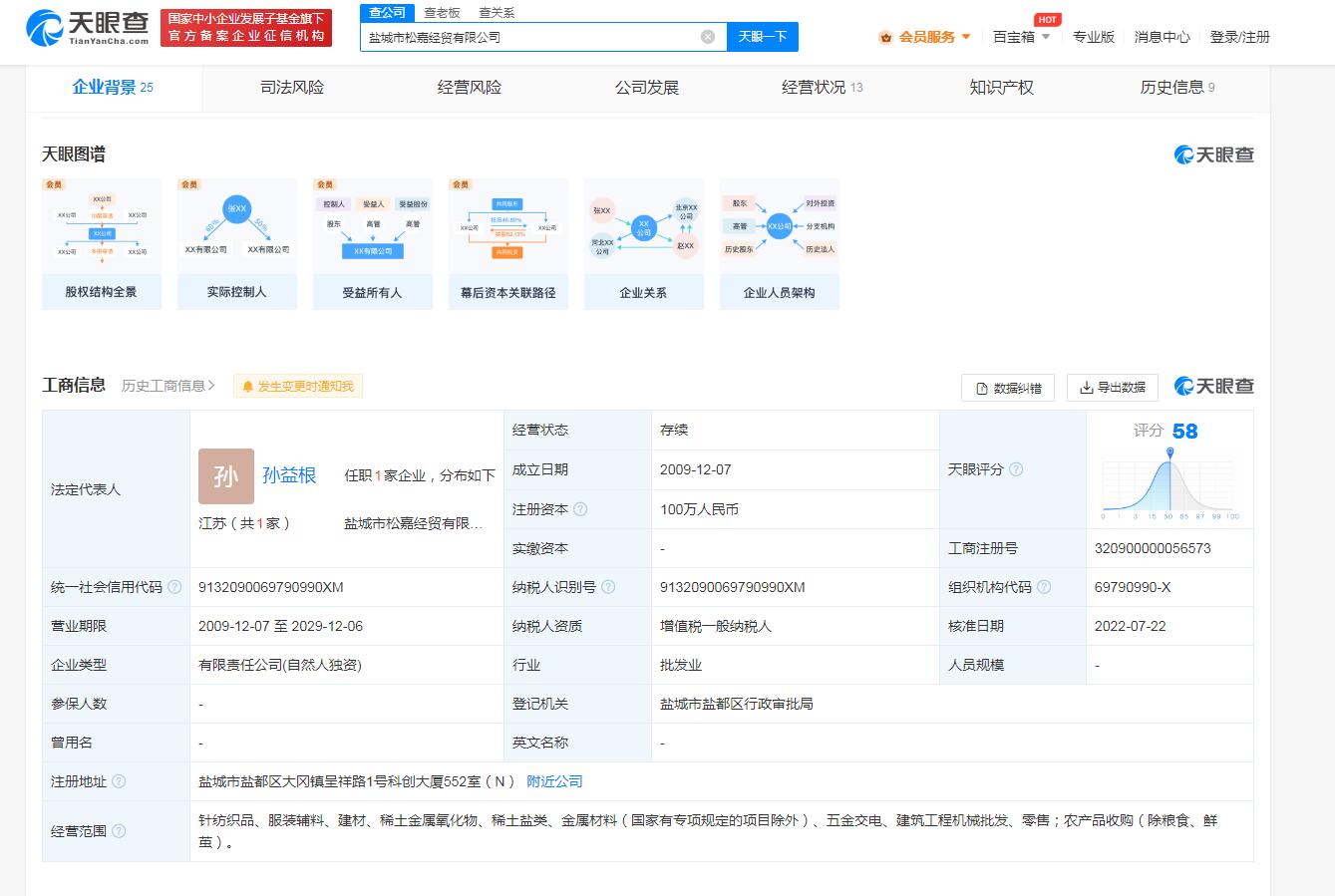The height and width of the screenshot is (896, 1335).
Task: Click 成立日期 value 2009-12-07
Action: coord(696,469)
